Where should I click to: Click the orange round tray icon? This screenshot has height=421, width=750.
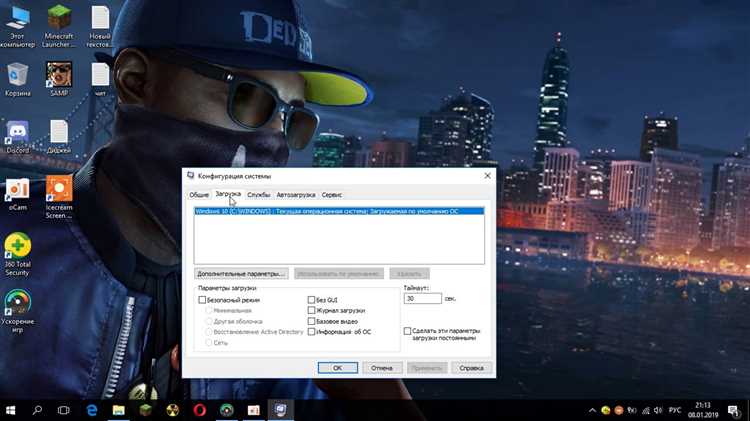[618, 410]
